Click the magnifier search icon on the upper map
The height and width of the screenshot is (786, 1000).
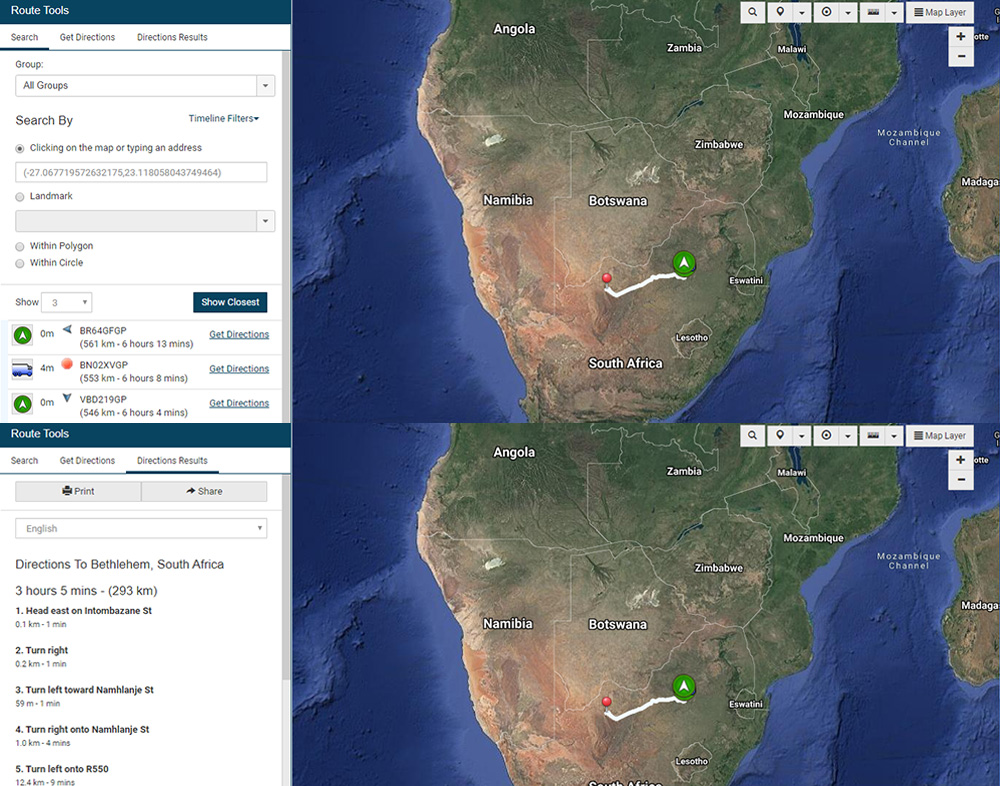coord(753,13)
